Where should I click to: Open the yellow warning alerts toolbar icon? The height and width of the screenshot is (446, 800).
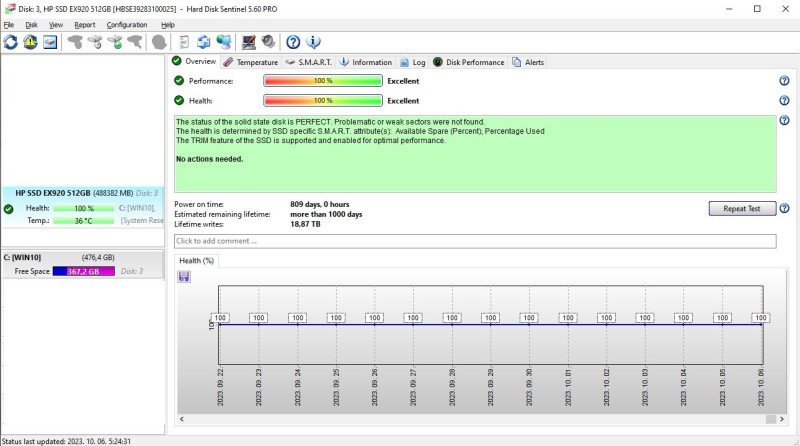pos(30,42)
